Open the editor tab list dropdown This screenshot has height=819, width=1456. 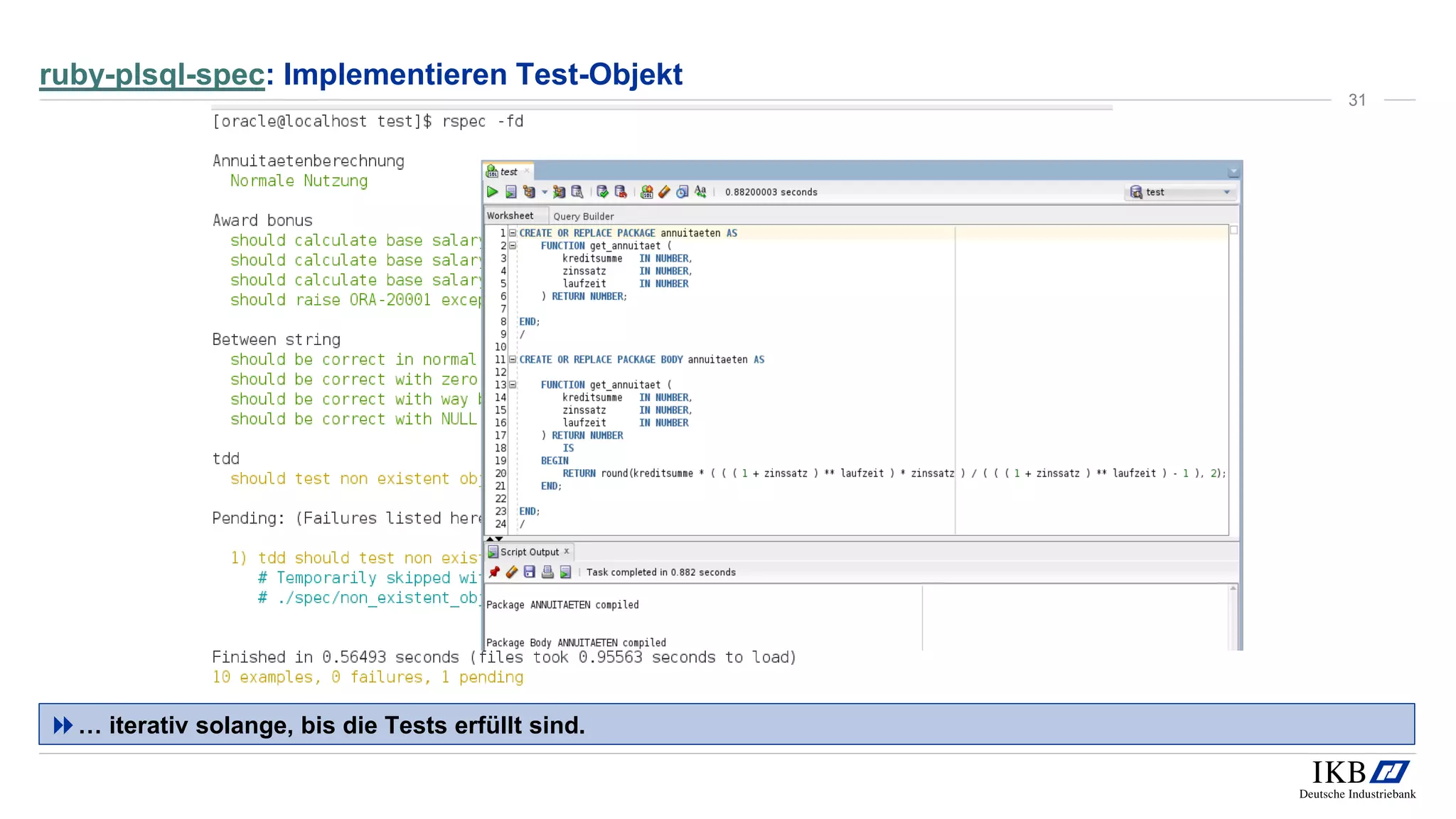coord(1233,172)
